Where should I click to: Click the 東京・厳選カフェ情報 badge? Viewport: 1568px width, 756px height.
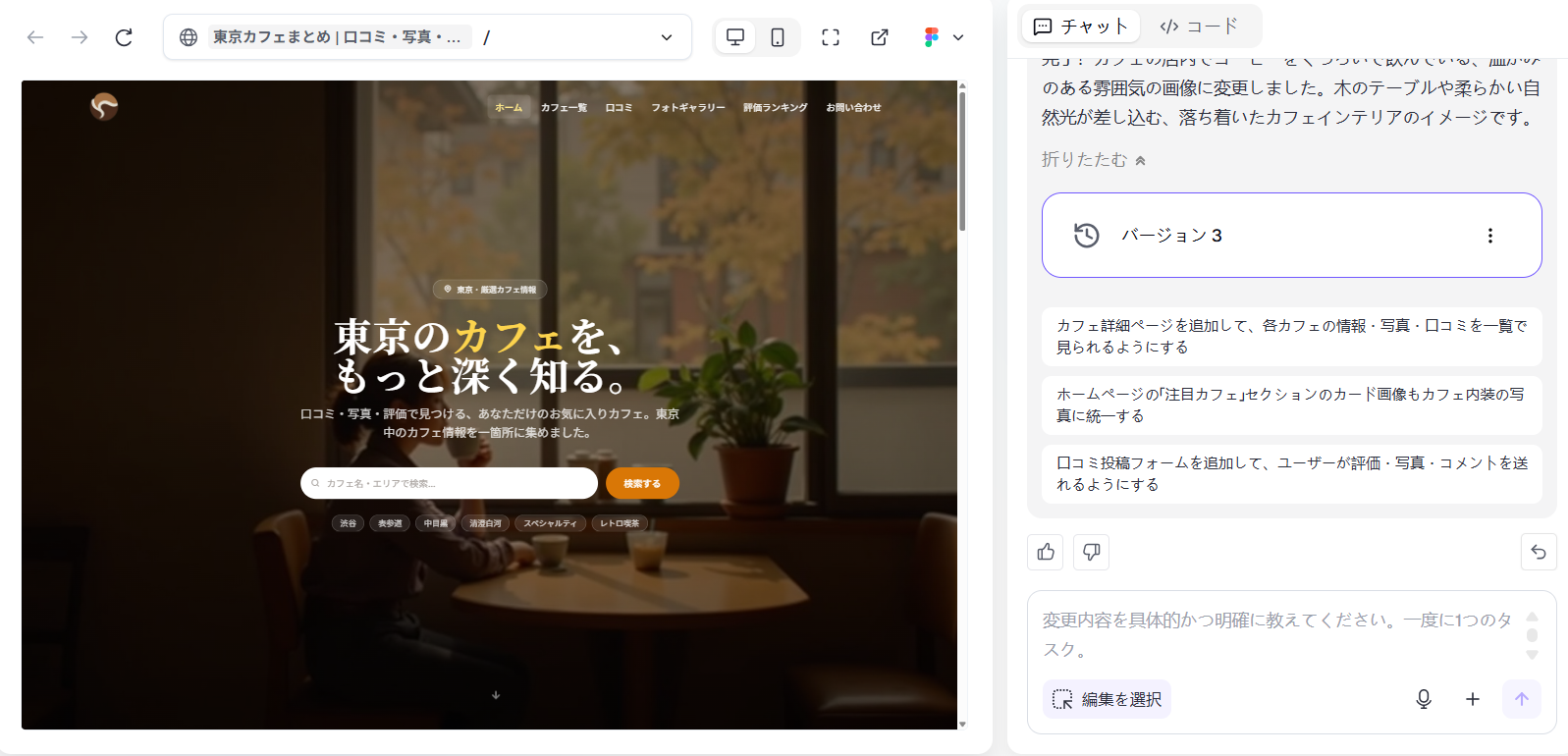coord(490,290)
